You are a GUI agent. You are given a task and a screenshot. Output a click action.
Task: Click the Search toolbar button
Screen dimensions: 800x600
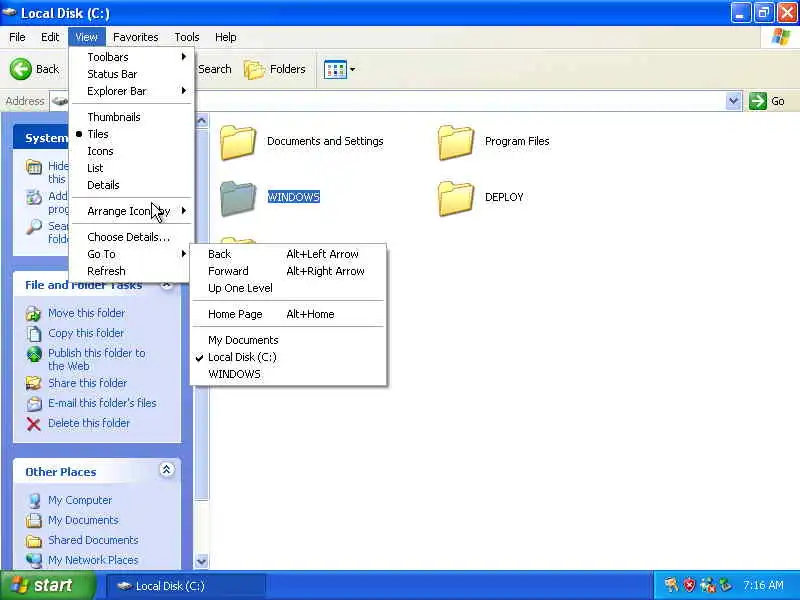click(214, 69)
